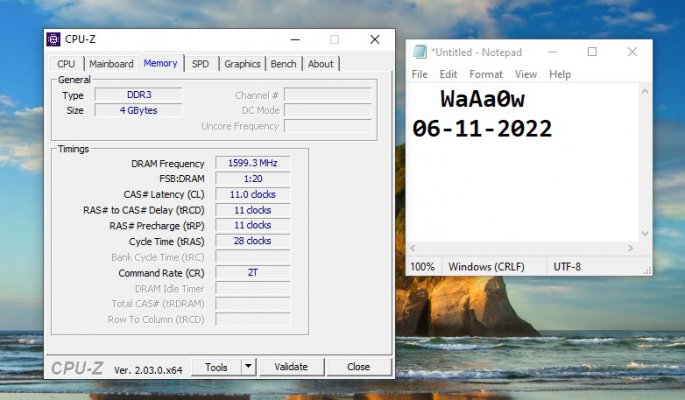Click UTF-8 encoding in Notepad status bar
This screenshot has width=685, height=400.
567,267
